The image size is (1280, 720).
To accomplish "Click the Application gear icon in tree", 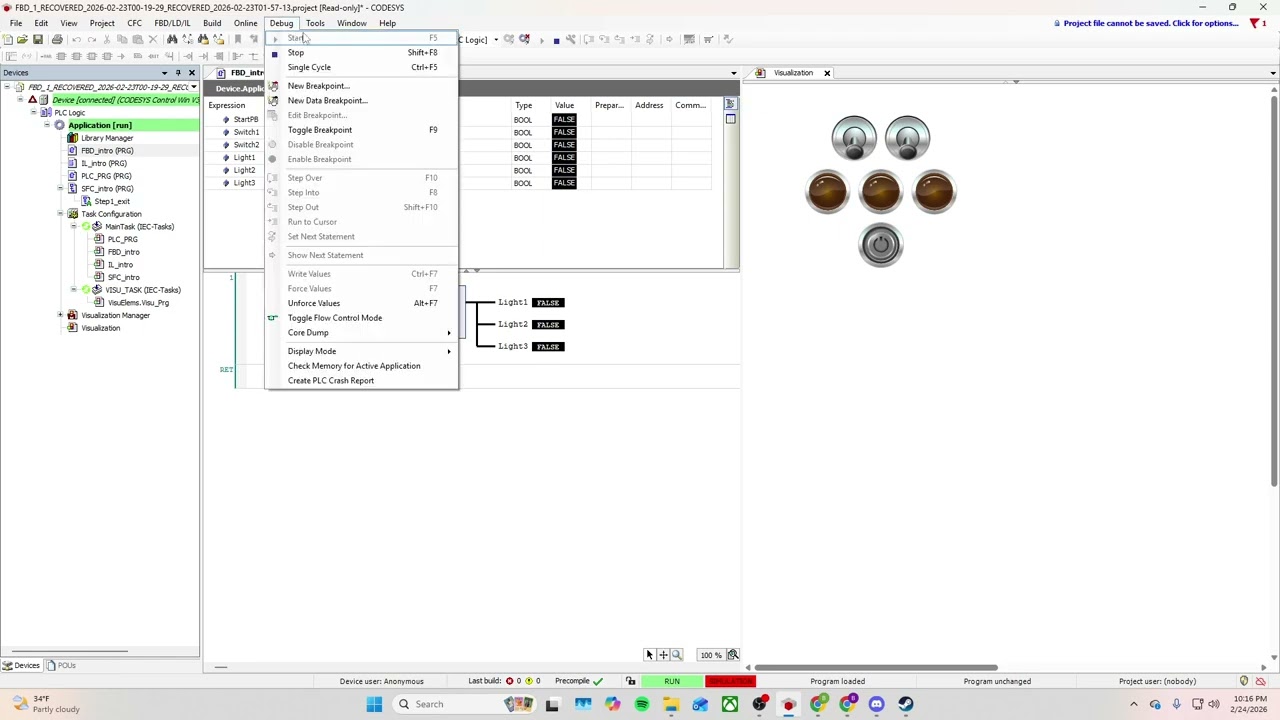I will click(x=59, y=125).
